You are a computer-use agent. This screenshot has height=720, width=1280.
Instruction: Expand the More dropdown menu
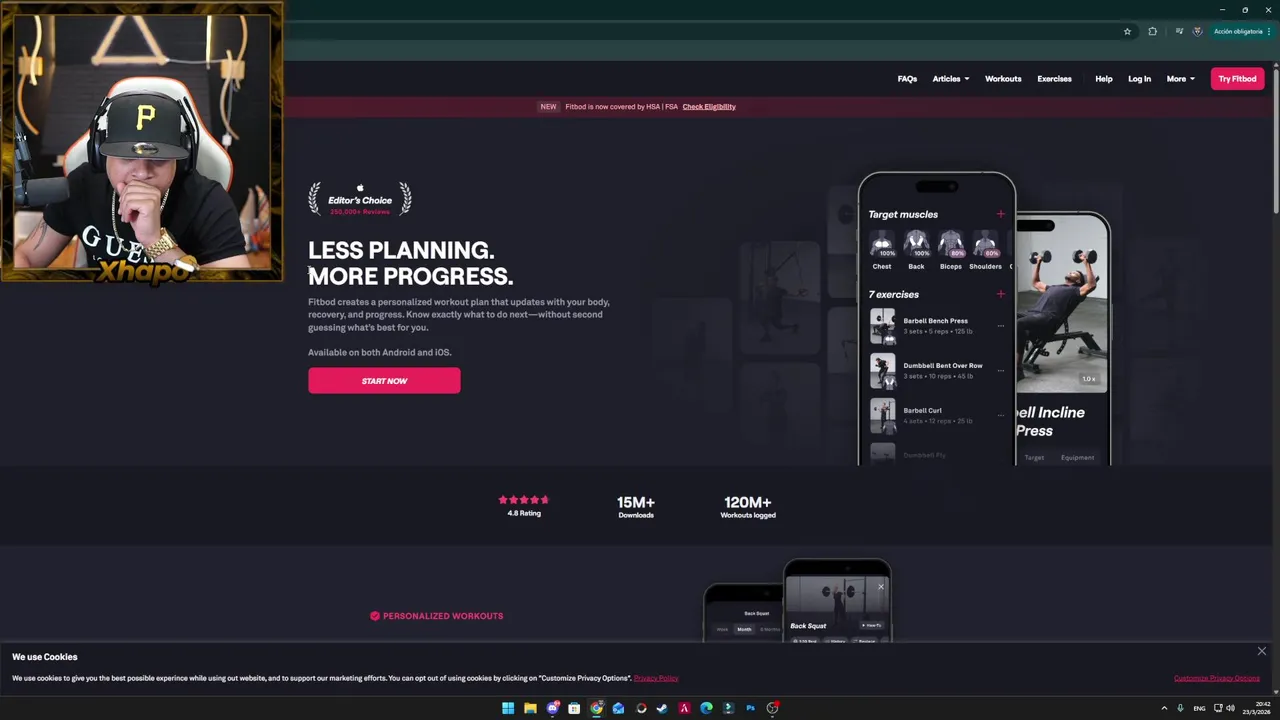pyautogui.click(x=1180, y=79)
